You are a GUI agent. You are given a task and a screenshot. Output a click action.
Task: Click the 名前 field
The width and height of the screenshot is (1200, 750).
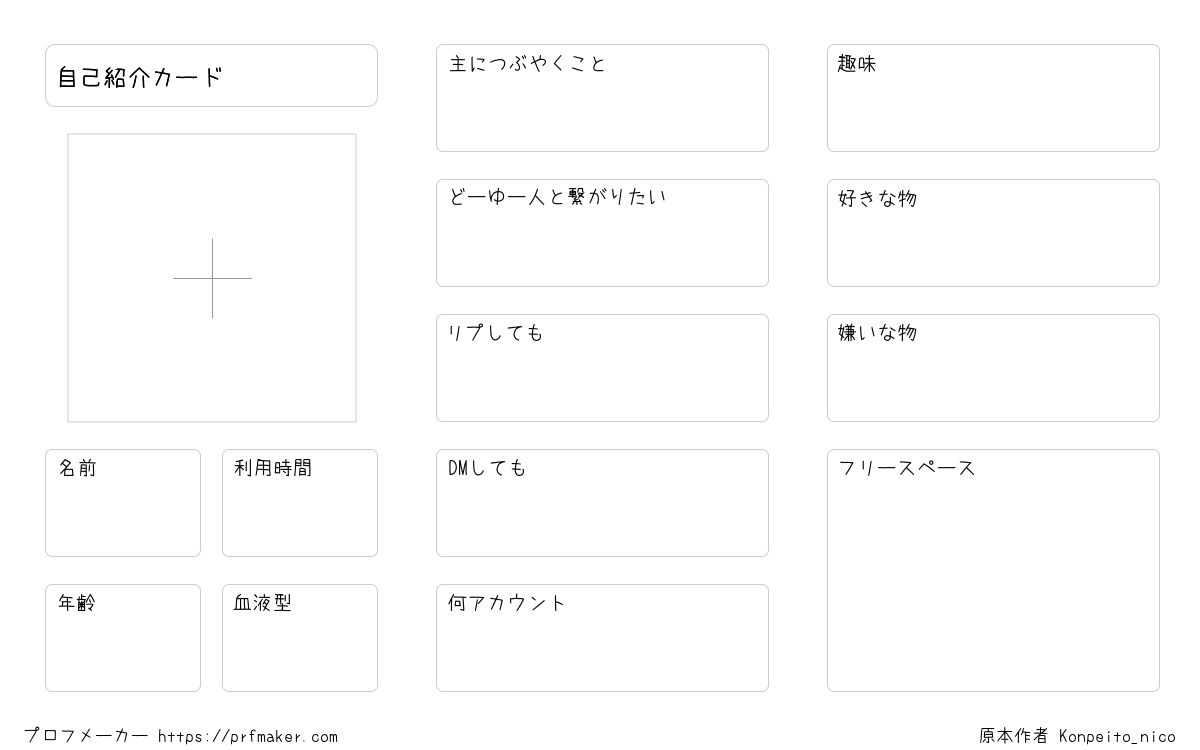(123, 503)
